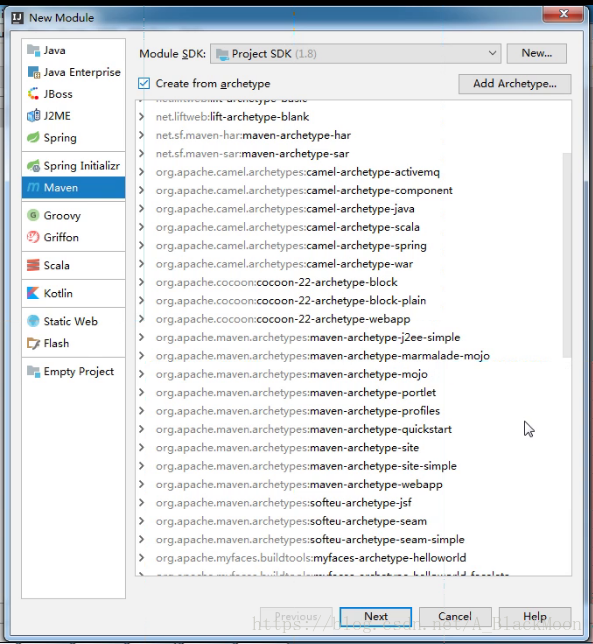Select camel-archetype-scala row
This screenshot has width=593, height=644.
[353, 227]
